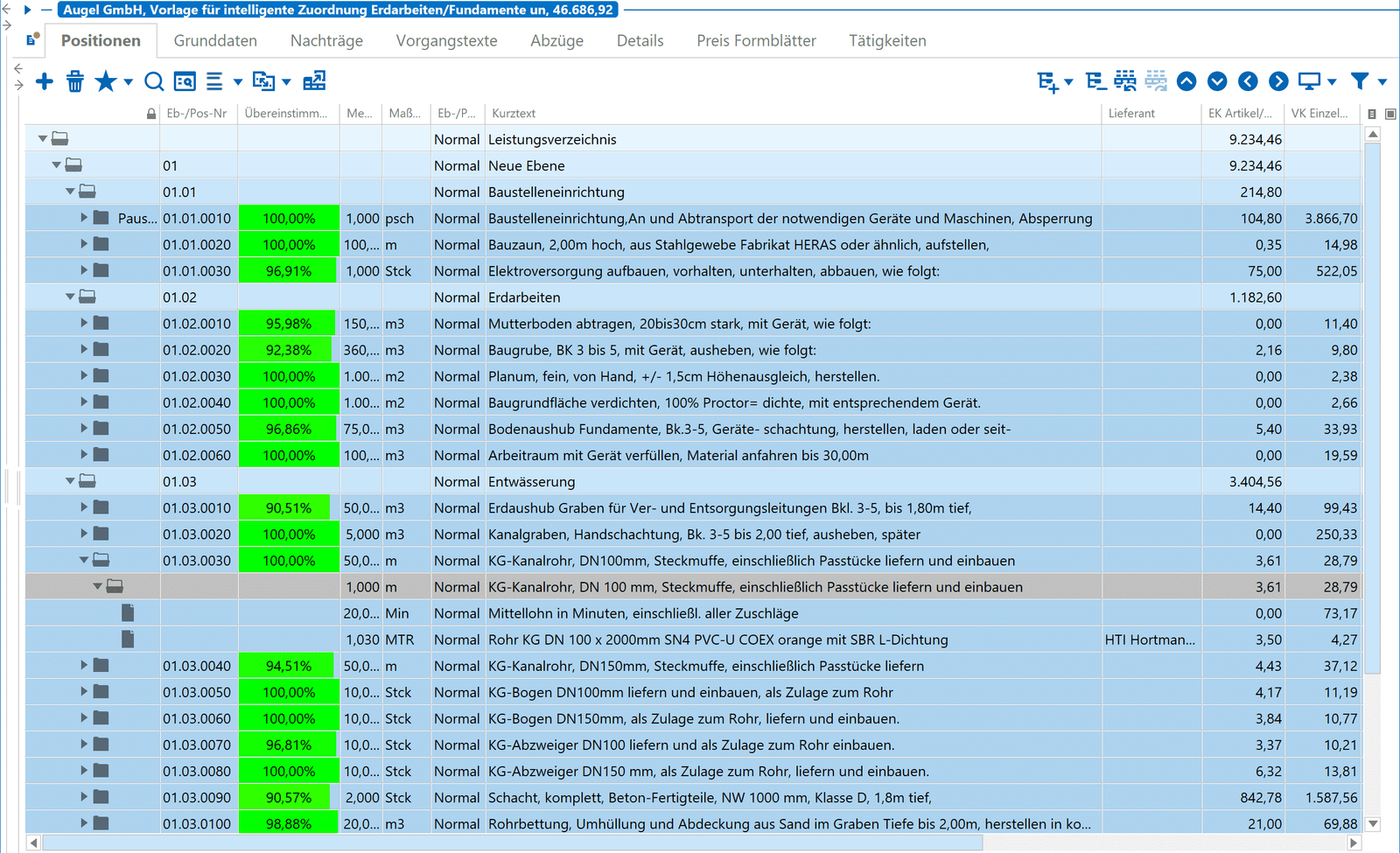This screenshot has height=853, width=1400.
Task: Click the right-arrow circle icon
Action: [x=1278, y=81]
